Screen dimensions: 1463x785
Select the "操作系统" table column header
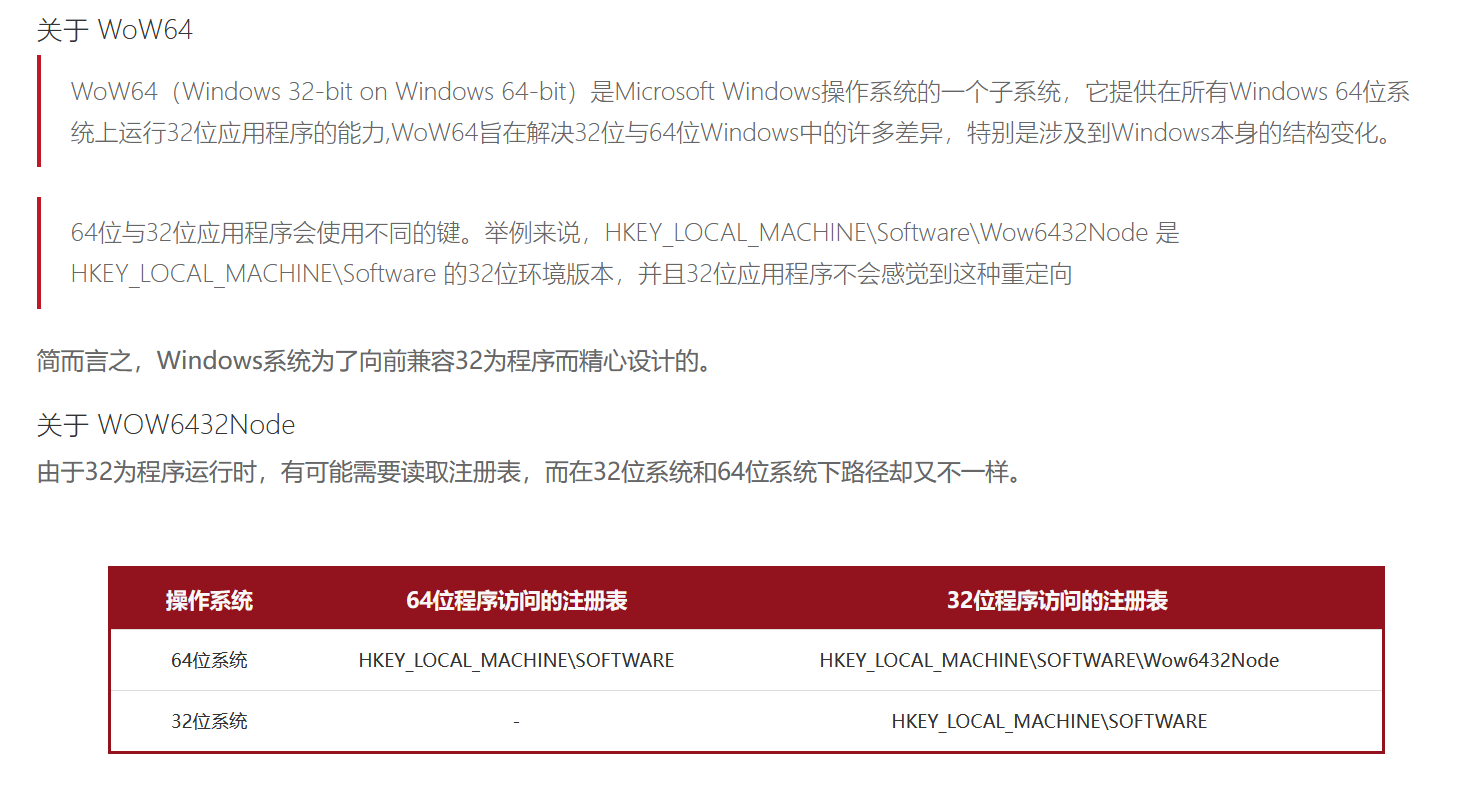pos(209,600)
